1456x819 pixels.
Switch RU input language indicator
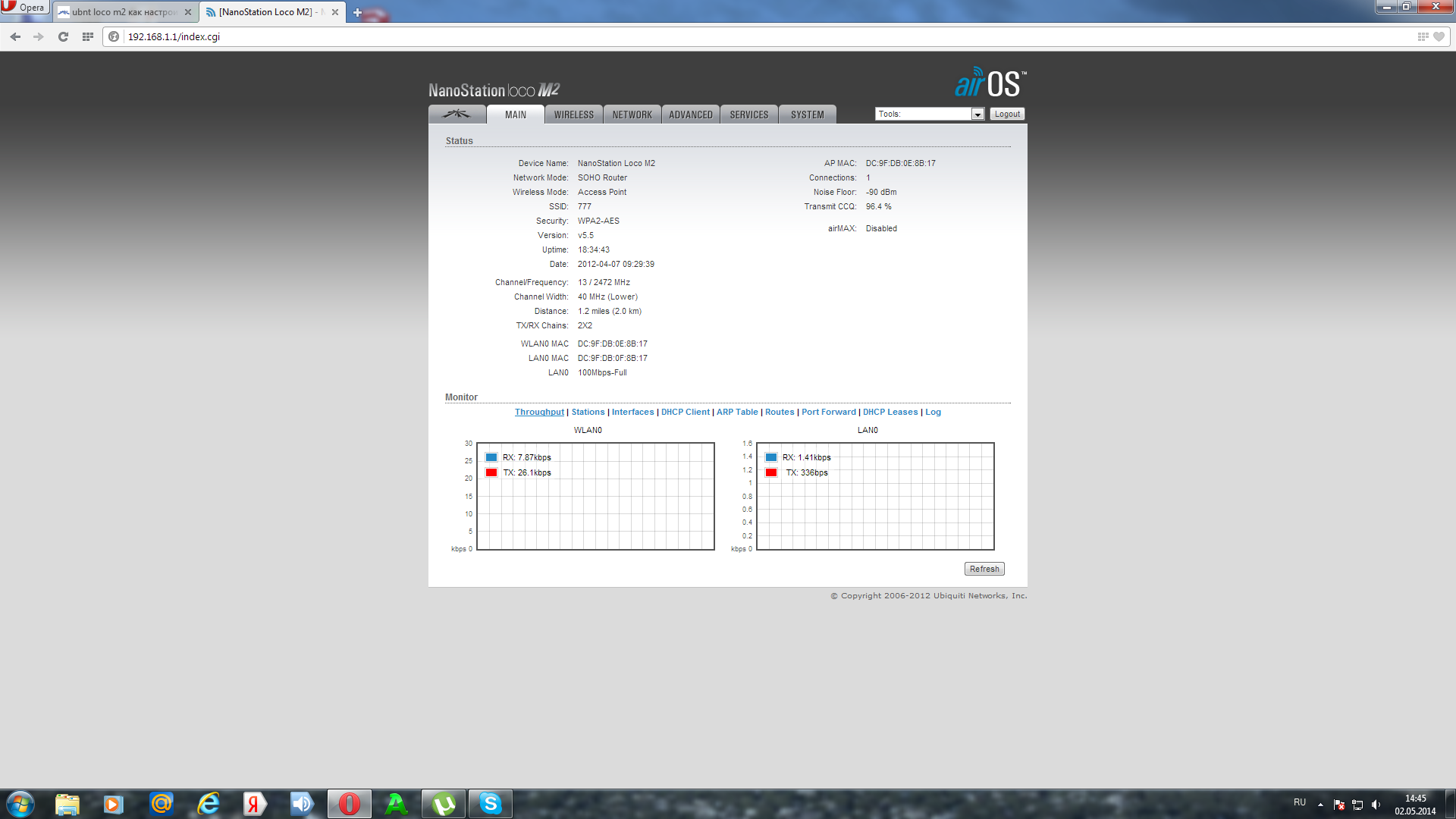[1300, 802]
